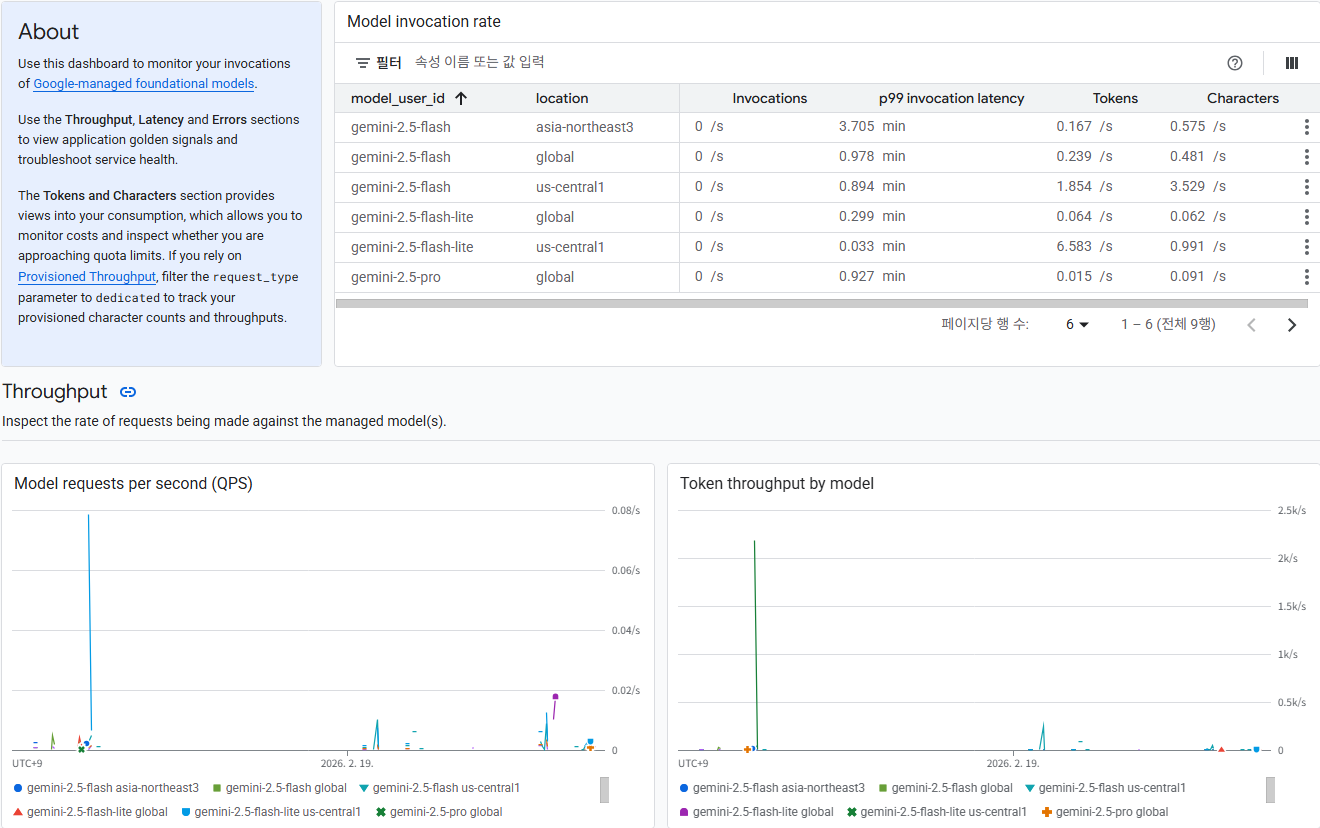Viewport: 1320px width, 828px height.
Task: Click the 3.529 /s characters cell
Action: [1198, 187]
